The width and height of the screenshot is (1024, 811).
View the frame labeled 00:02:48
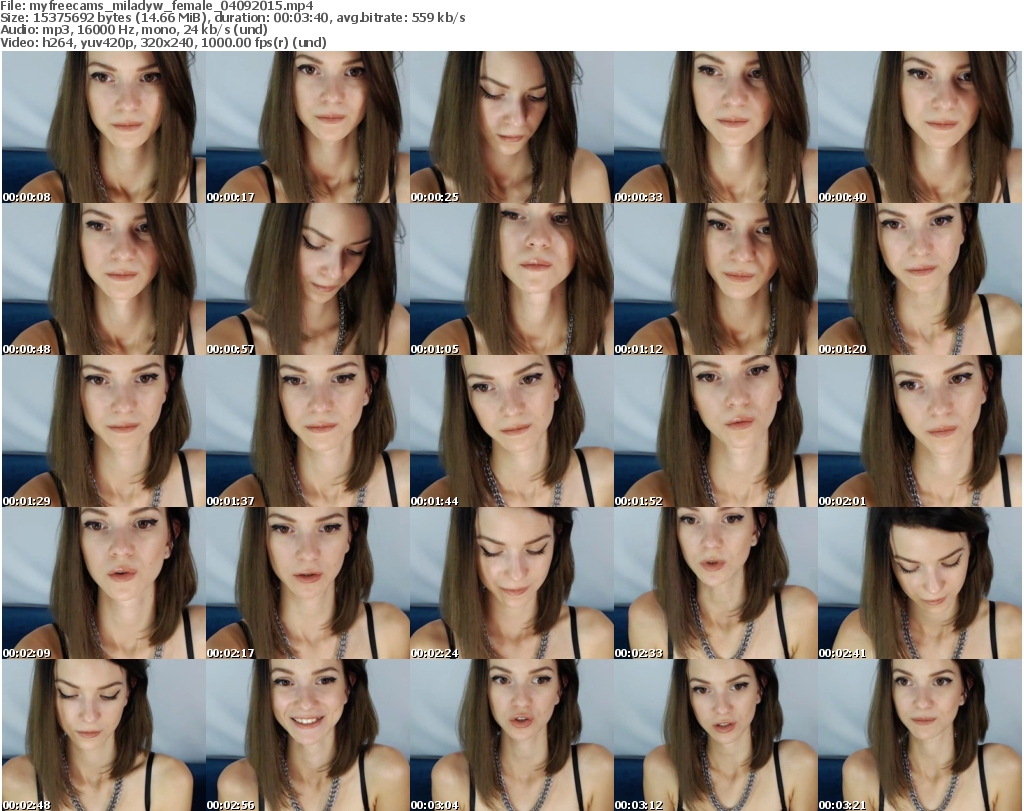(104, 735)
